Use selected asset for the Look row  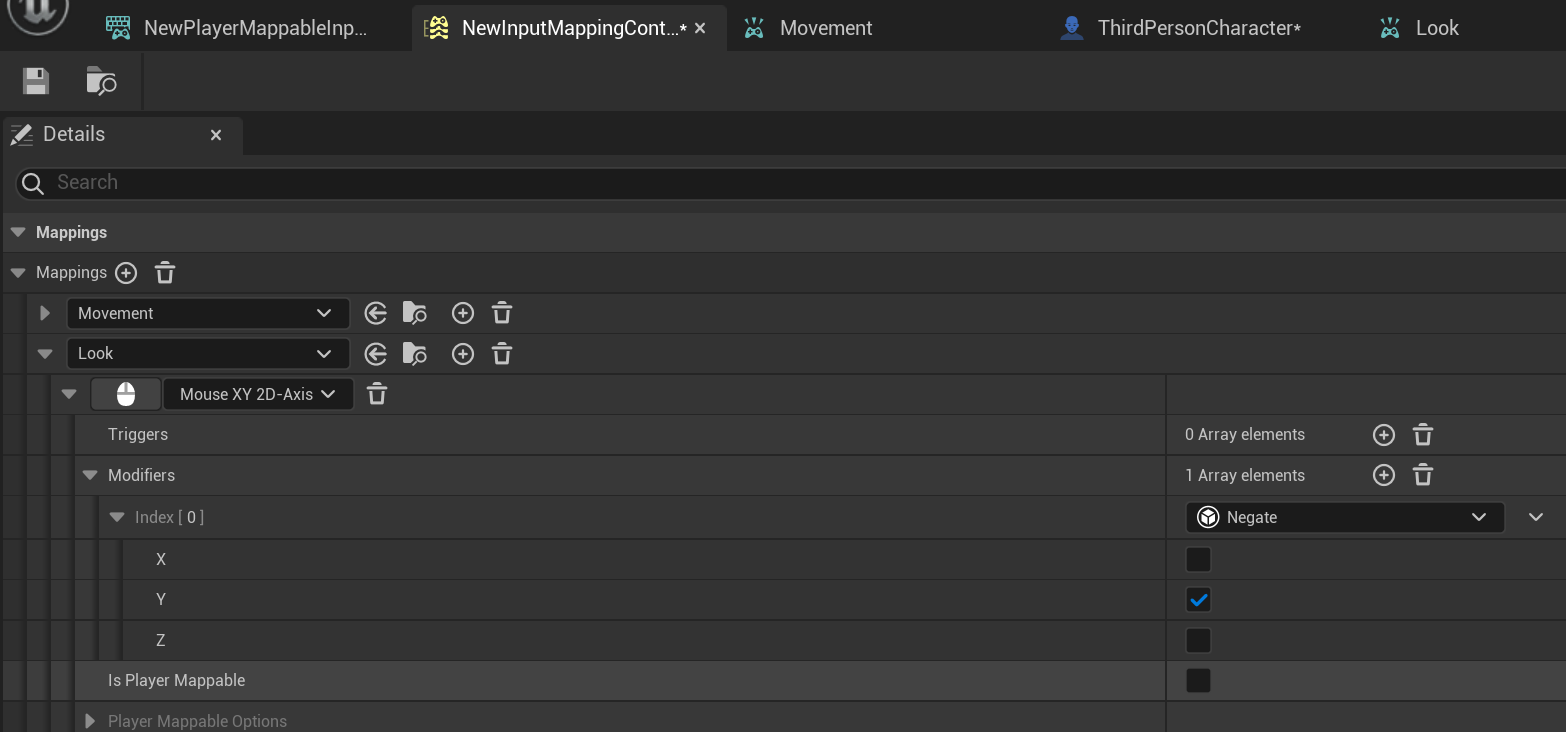tap(375, 353)
